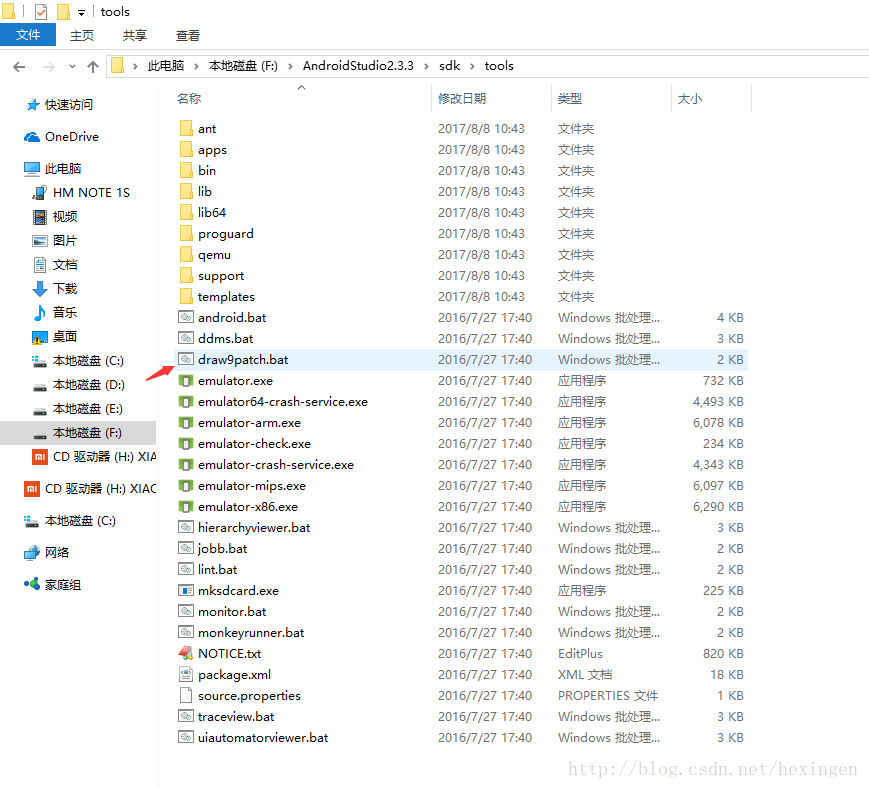Open 文档 folder in sidebar
869x789 pixels.
[x=65, y=265]
